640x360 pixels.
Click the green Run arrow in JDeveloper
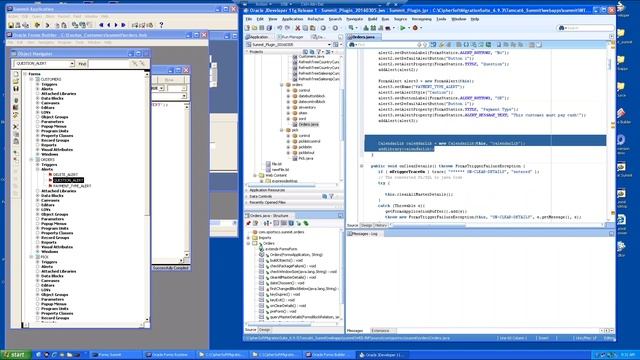[x=403, y=28]
